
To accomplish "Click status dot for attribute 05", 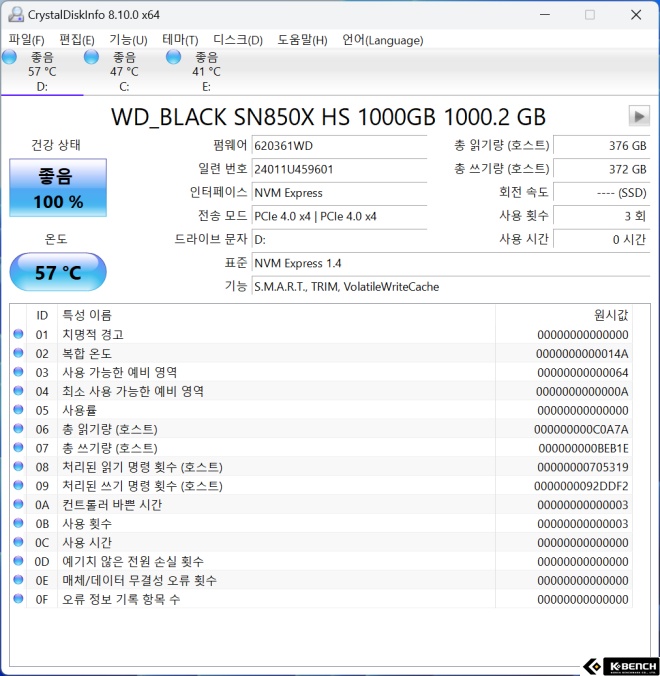I will [x=18, y=410].
